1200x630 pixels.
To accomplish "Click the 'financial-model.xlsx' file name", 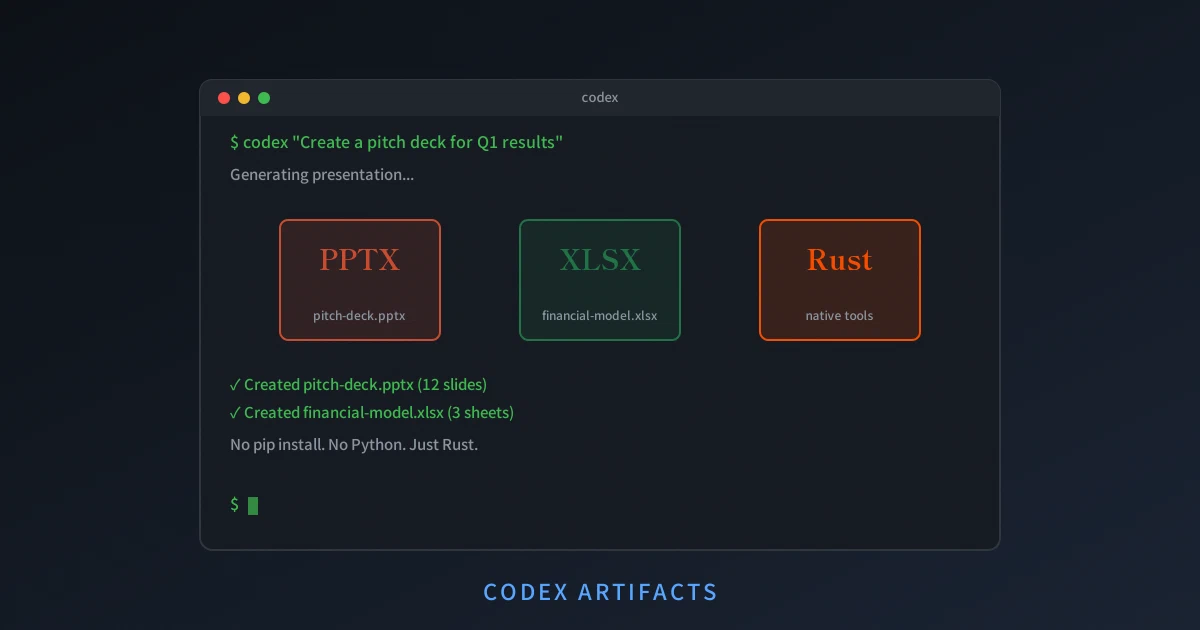I will [x=600, y=316].
